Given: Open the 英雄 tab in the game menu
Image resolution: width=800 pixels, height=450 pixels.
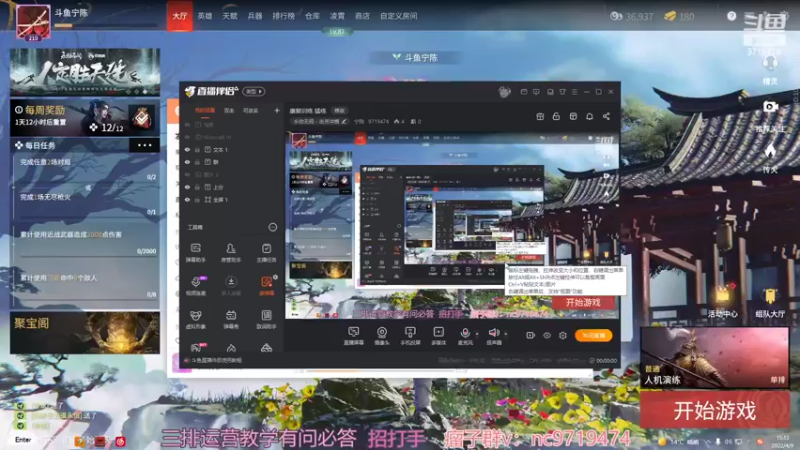Looking at the screenshot, I should [x=205, y=16].
